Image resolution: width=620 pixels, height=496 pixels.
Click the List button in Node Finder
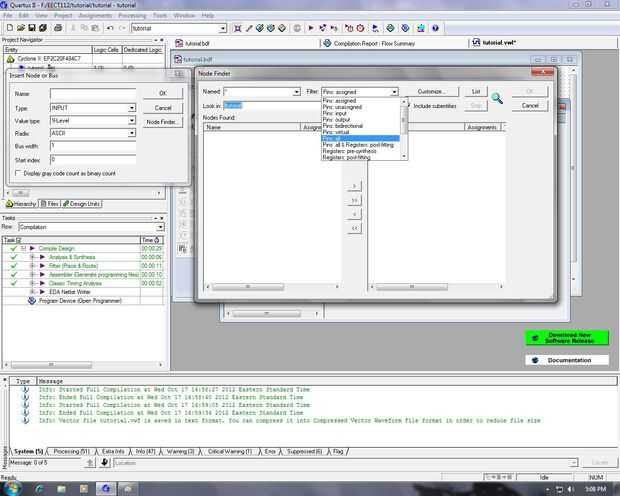476,91
